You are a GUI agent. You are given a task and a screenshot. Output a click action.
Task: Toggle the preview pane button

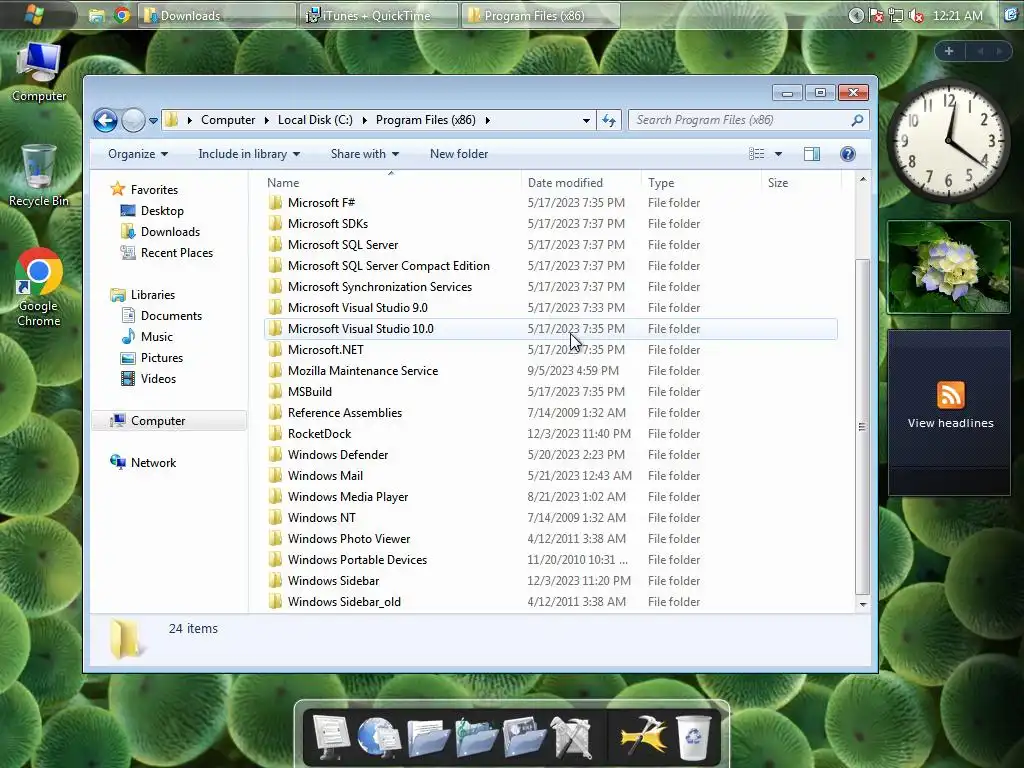(x=812, y=154)
